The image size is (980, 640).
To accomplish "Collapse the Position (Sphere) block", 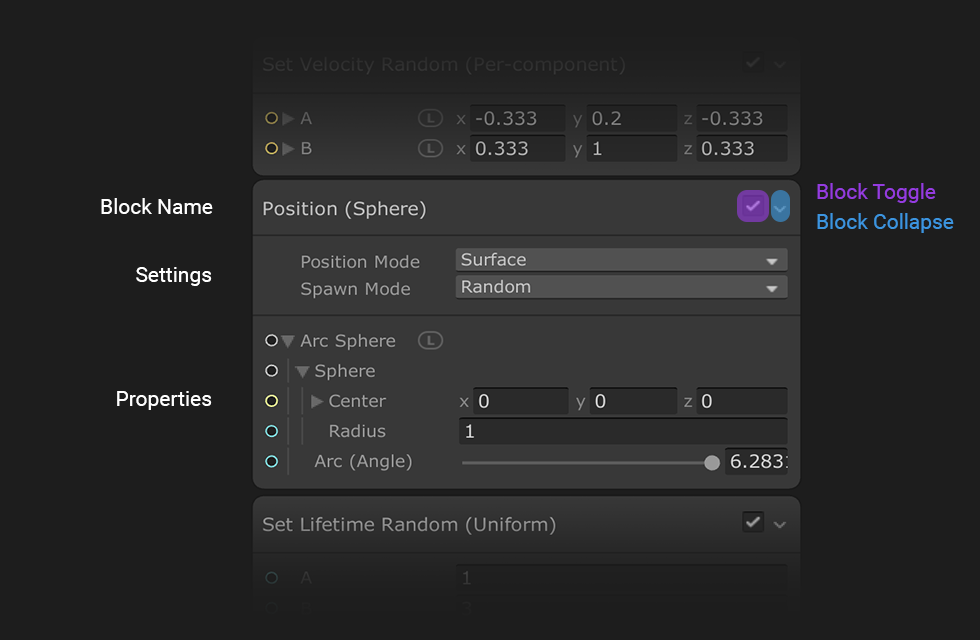I will click(780, 207).
